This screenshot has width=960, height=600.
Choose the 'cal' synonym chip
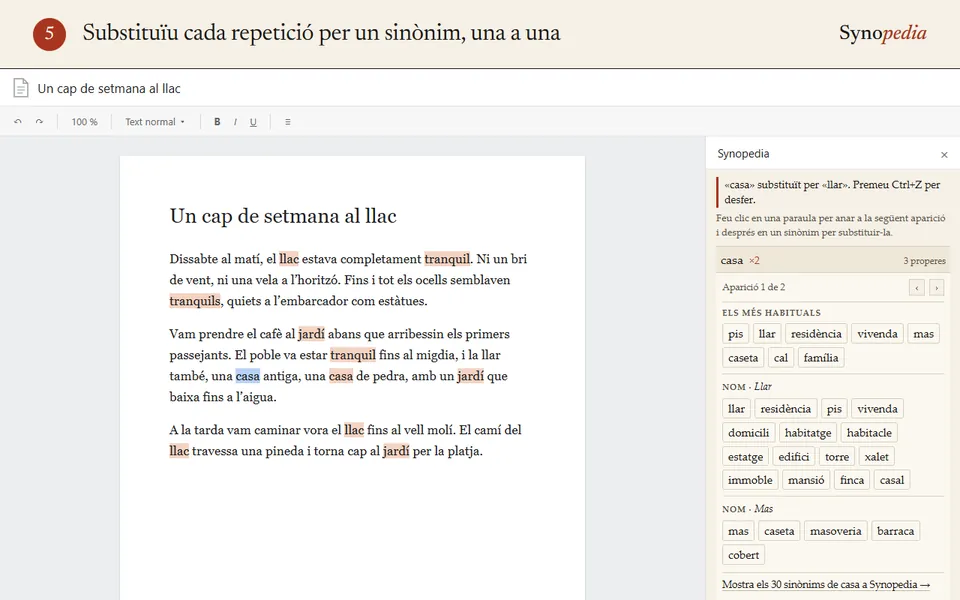pos(781,358)
